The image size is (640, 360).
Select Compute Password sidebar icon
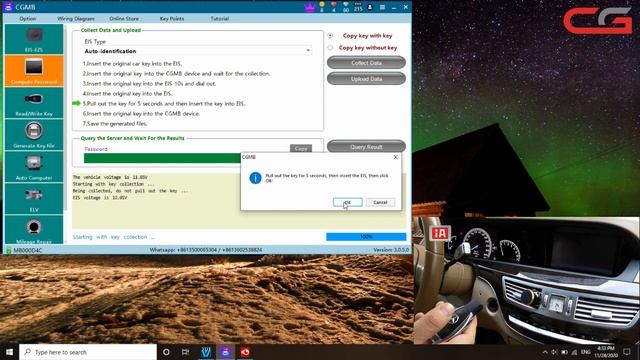tap(34, 71)
